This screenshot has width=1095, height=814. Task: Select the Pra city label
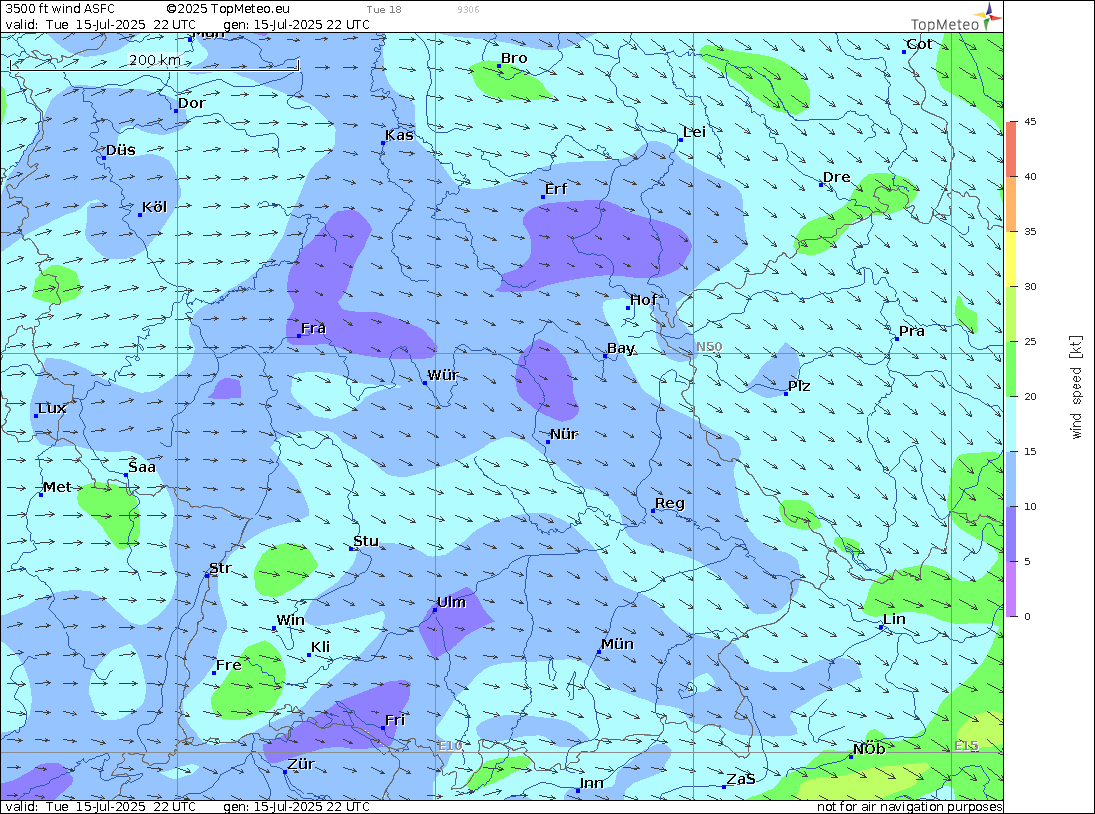click(912, 331)
